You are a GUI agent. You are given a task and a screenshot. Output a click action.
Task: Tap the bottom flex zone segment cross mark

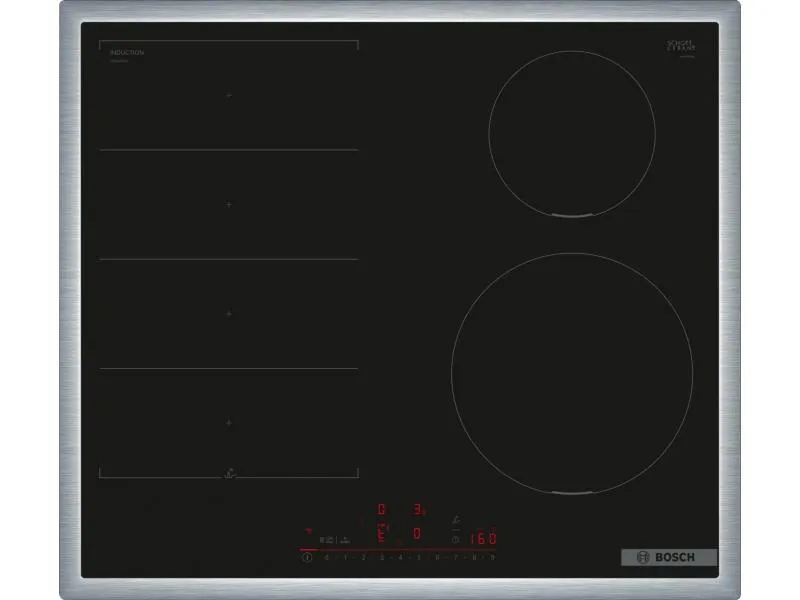pyautogui.click(x=229, y=423)
